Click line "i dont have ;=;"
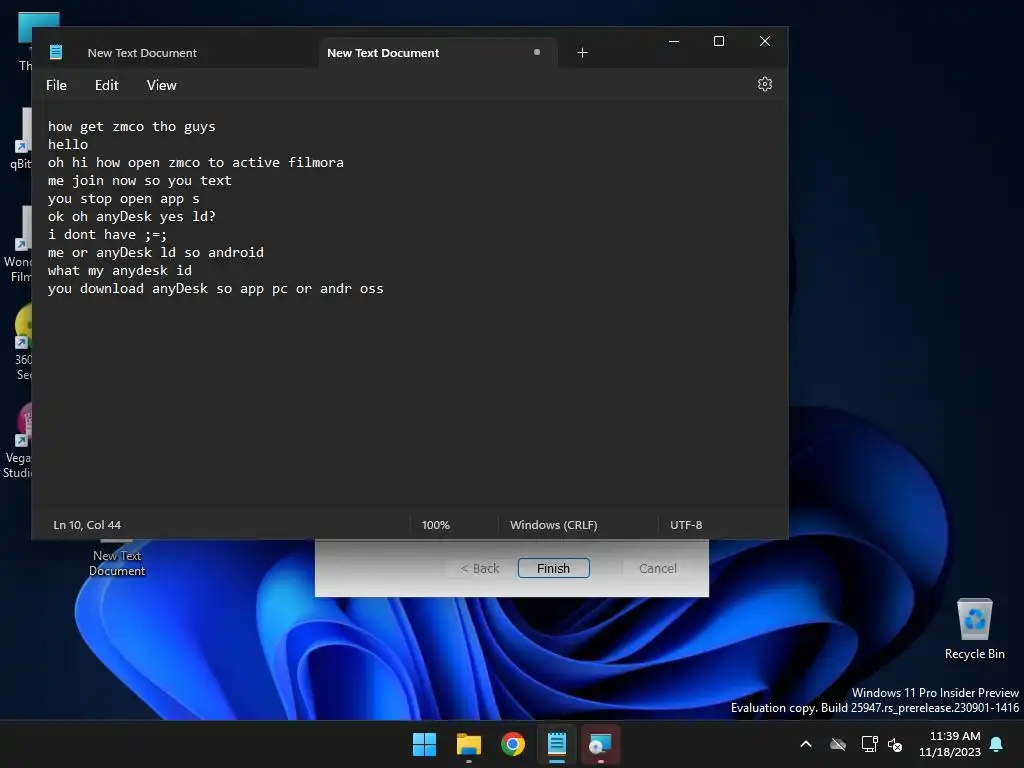Viewport: 1024px width, 768px height. (x=107, y=234)
